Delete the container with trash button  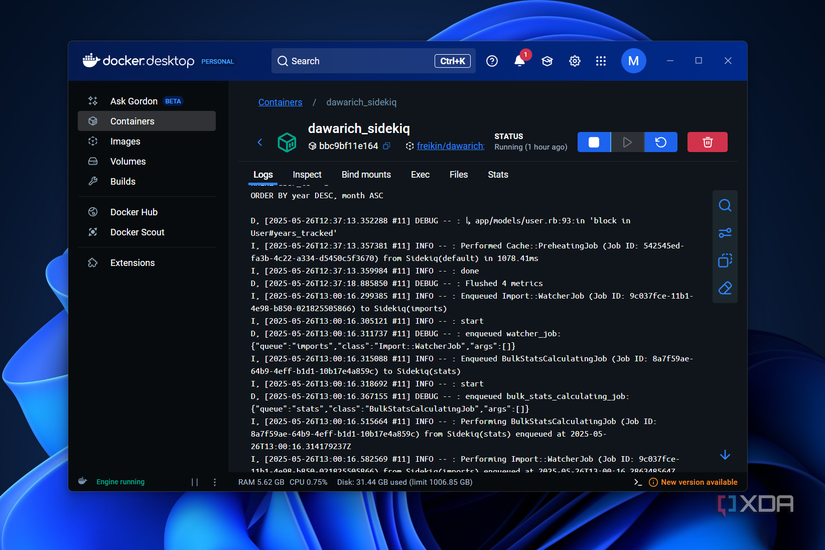point(707,142)
